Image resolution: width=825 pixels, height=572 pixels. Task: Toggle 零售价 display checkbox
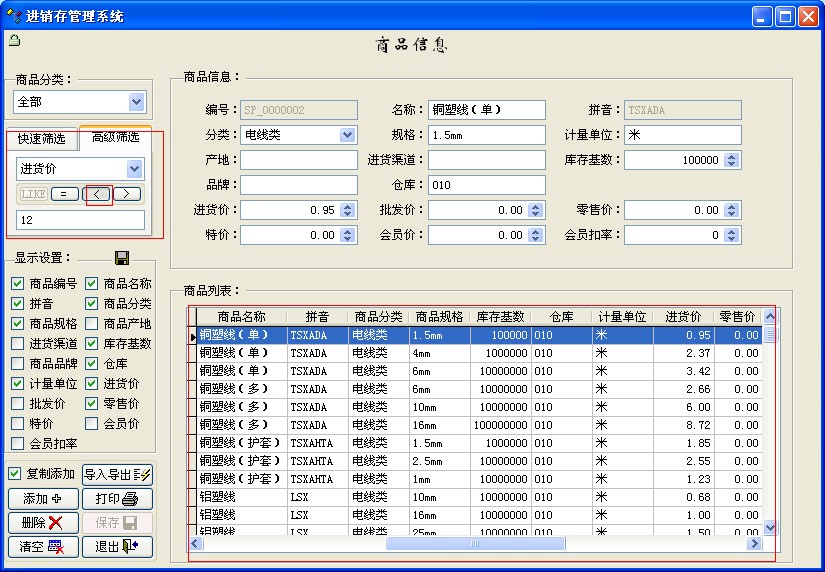click(x=92, y=404)
